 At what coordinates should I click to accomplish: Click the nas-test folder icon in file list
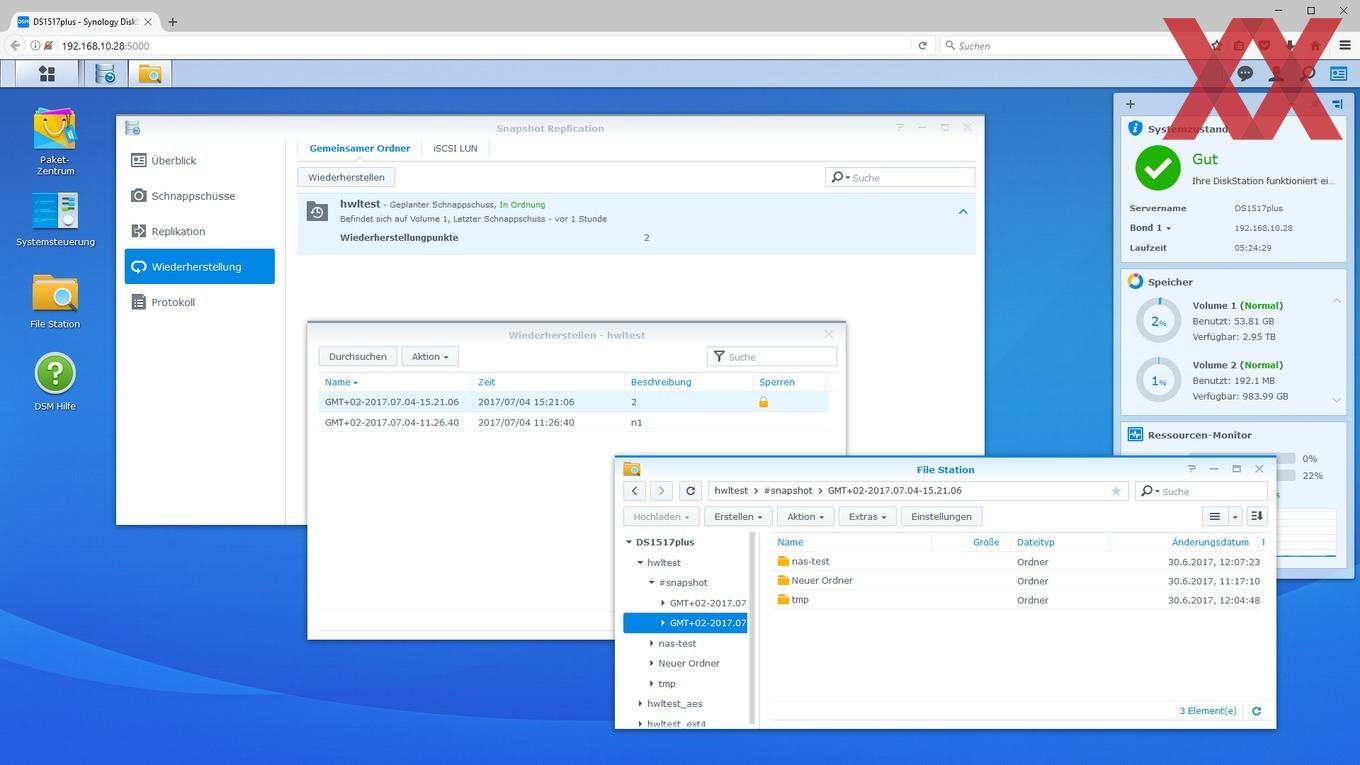click(x=783, y=561)
